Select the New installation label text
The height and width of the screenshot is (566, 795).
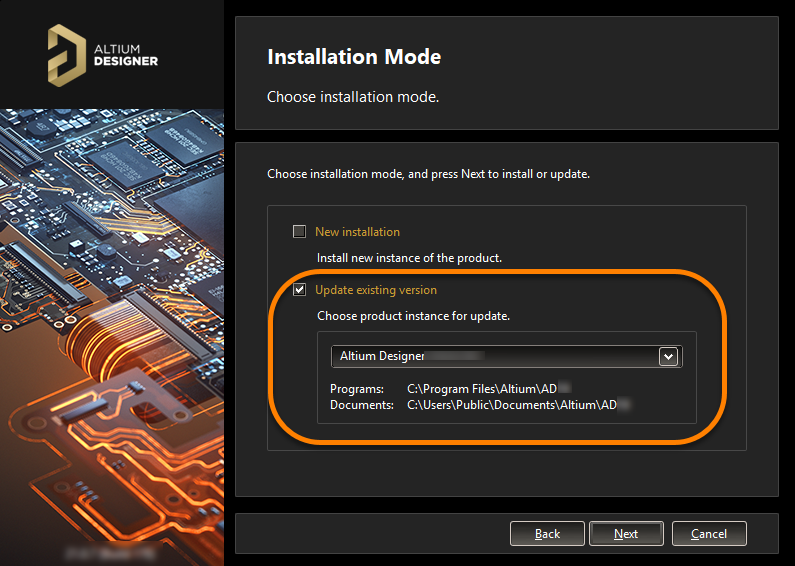(357, 232)
